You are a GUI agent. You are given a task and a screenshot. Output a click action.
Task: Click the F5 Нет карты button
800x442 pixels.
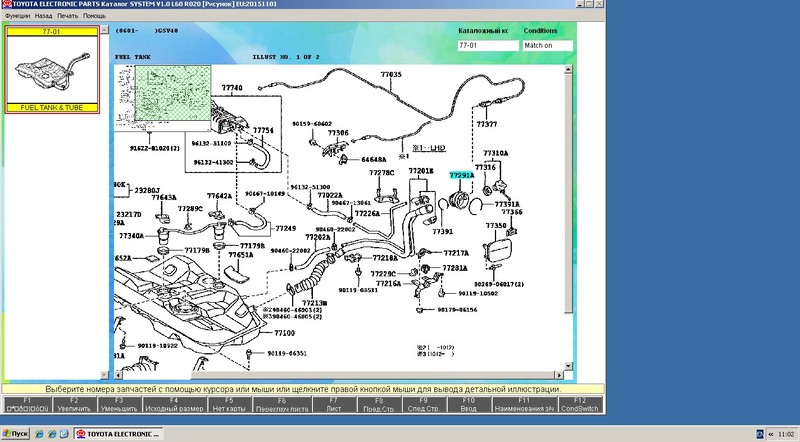pyautogui.click(x=229, y=404)
